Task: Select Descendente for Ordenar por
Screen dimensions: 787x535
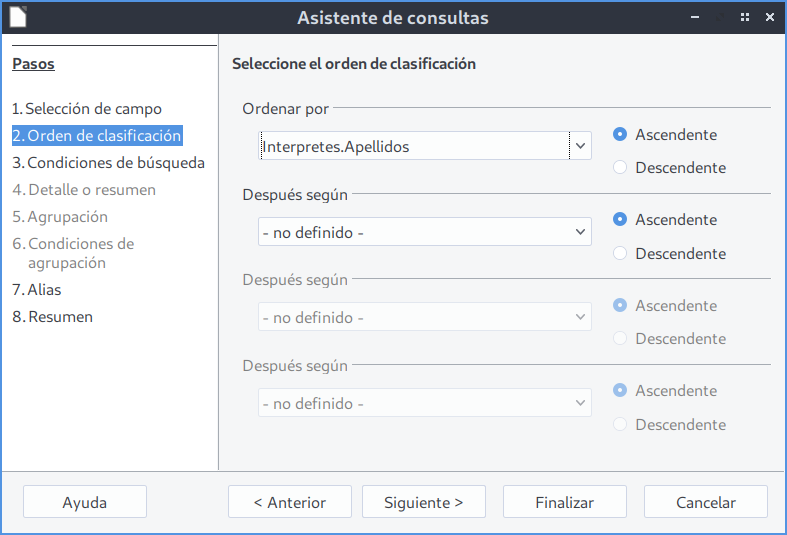Action: click(x=620, y=168)
